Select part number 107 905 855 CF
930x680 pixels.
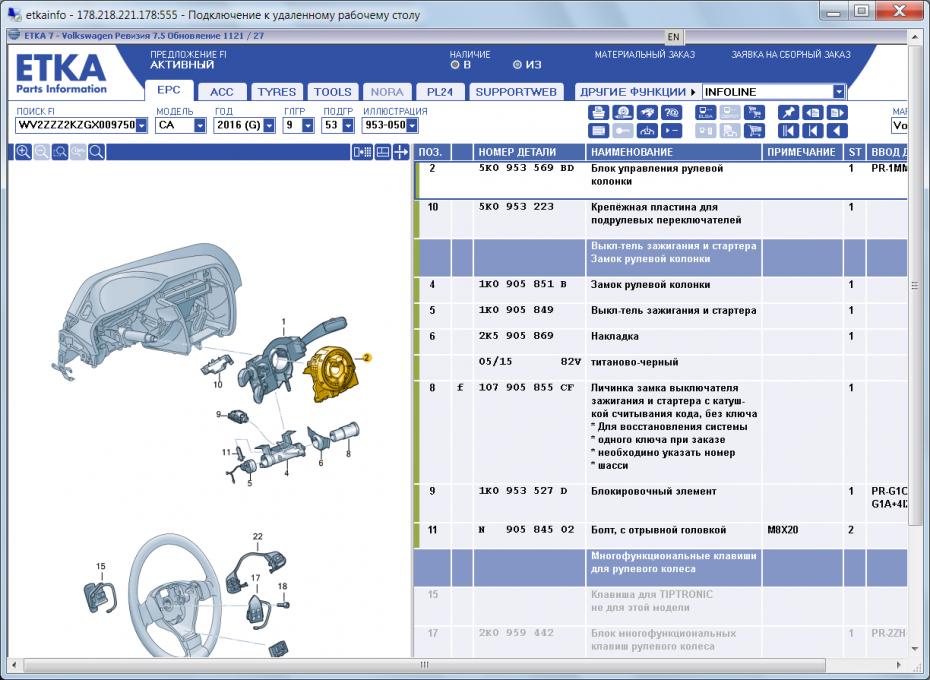[x=526, y=387]
